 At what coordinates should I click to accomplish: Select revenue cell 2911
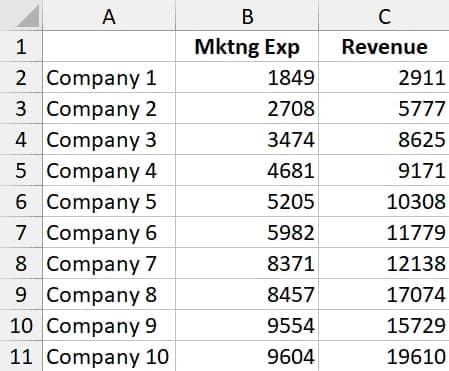click(384, 77)
